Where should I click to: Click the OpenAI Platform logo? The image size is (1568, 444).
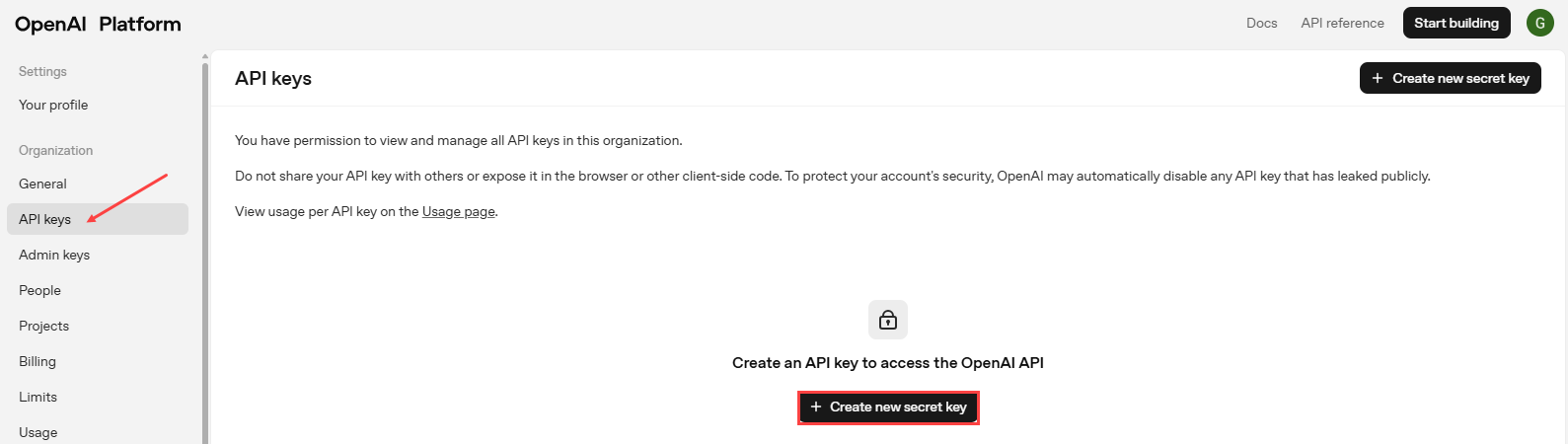98,24
